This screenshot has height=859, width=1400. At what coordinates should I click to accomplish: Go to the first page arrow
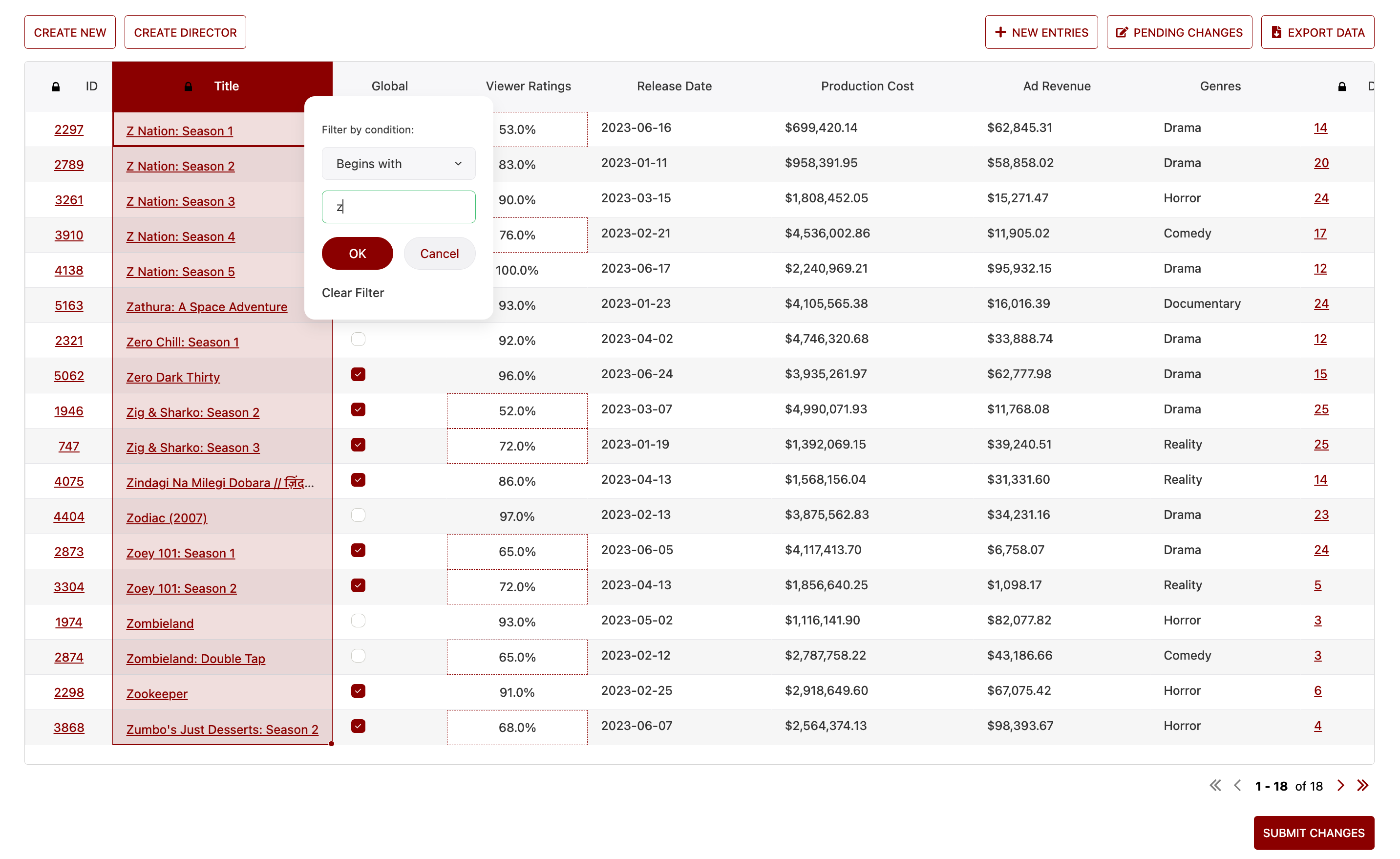(x=1215, y=785)
